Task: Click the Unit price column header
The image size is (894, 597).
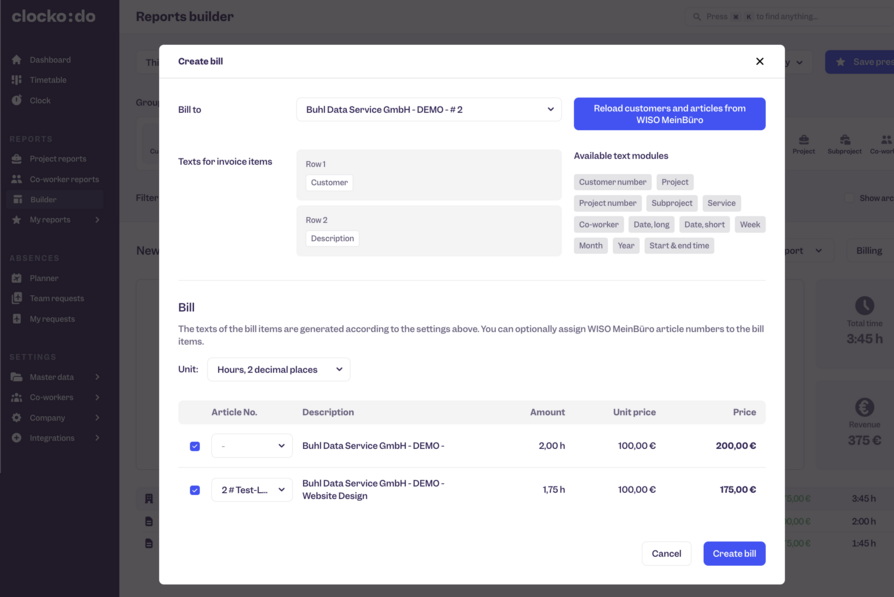Action: point(634,412)
